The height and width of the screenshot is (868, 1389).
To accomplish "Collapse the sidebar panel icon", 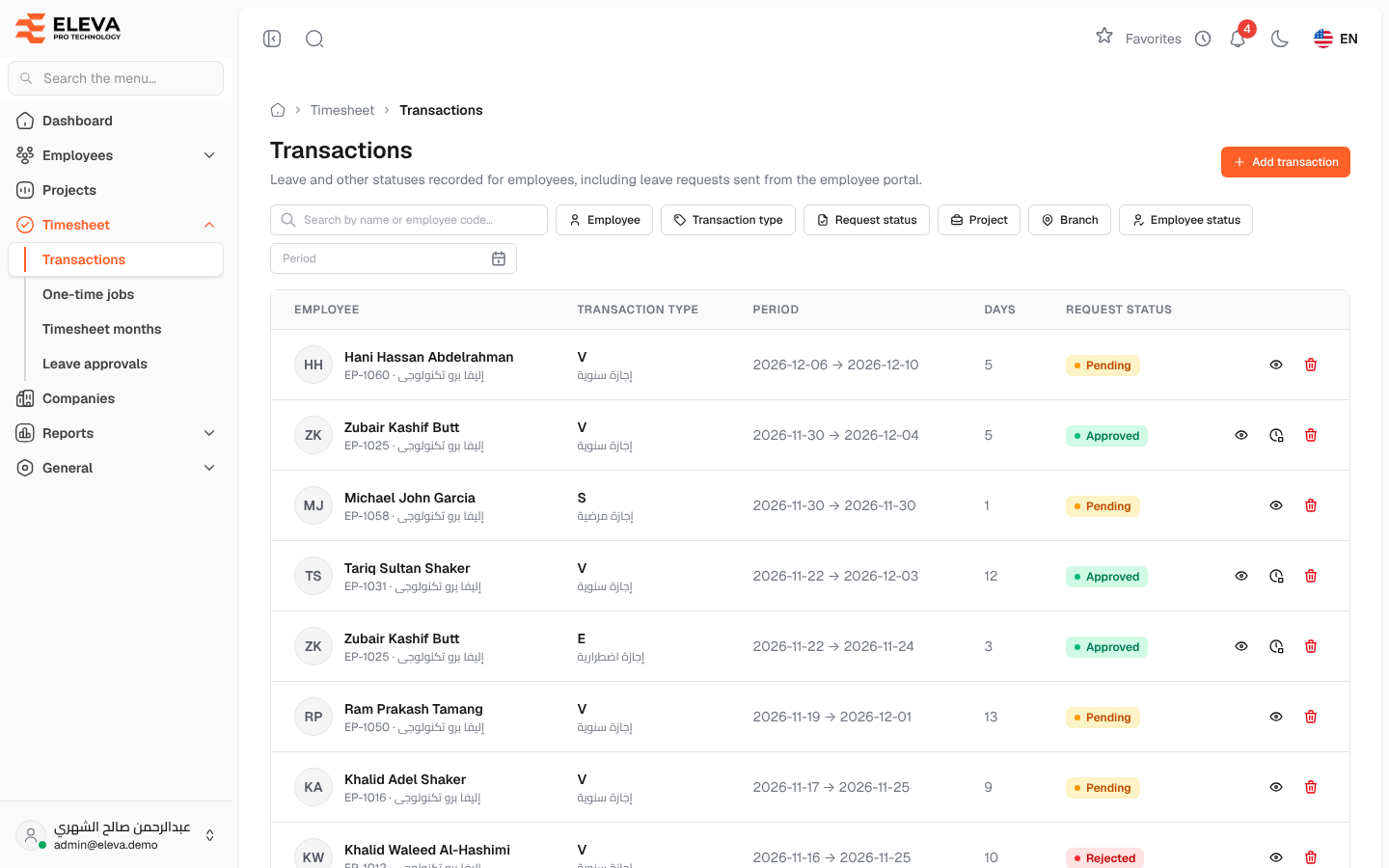I will [272, 39].
